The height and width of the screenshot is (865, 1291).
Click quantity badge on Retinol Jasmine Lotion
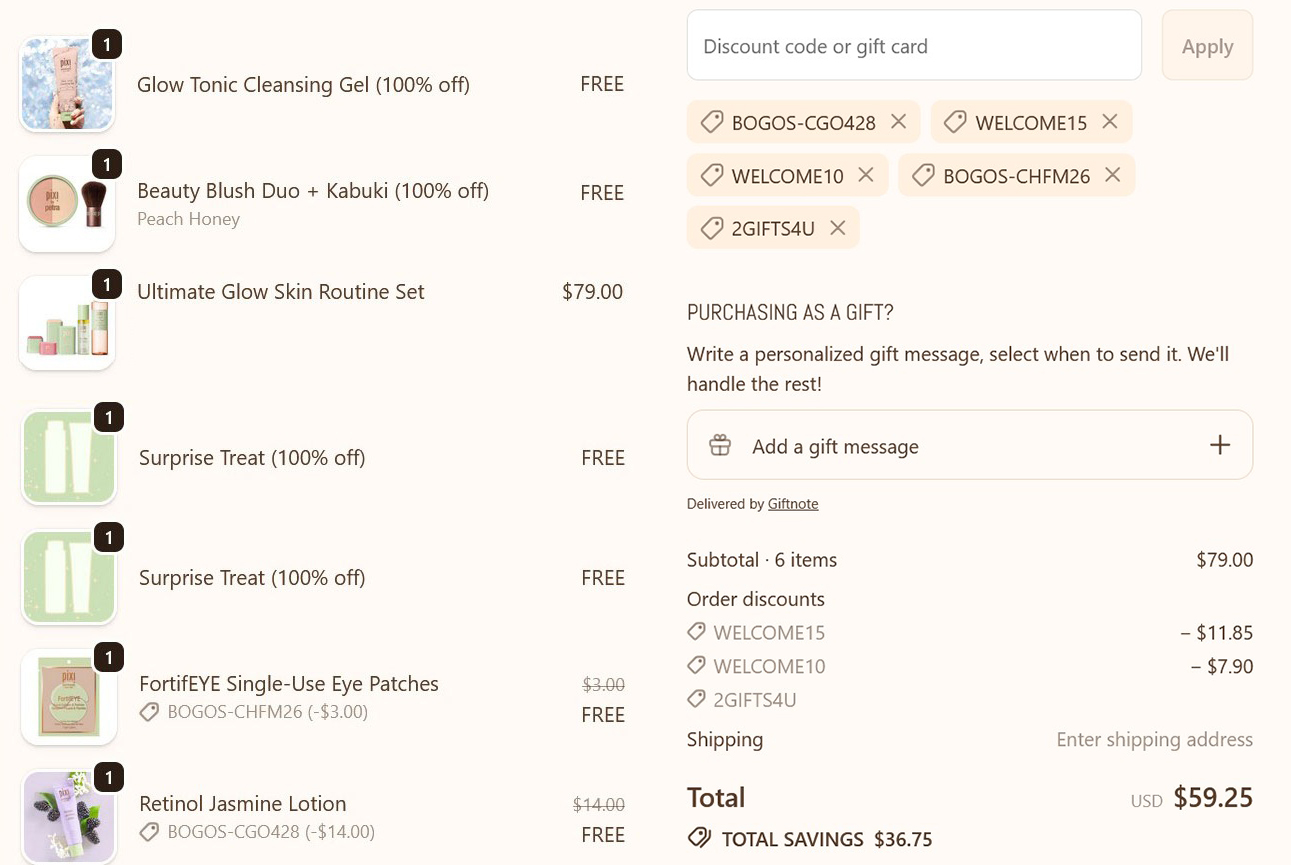pos(109,777)
